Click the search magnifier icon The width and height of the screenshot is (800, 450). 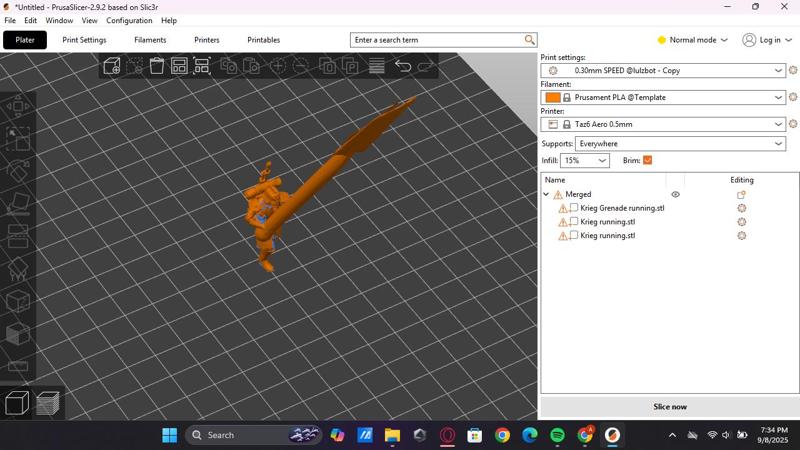(530, 40)
